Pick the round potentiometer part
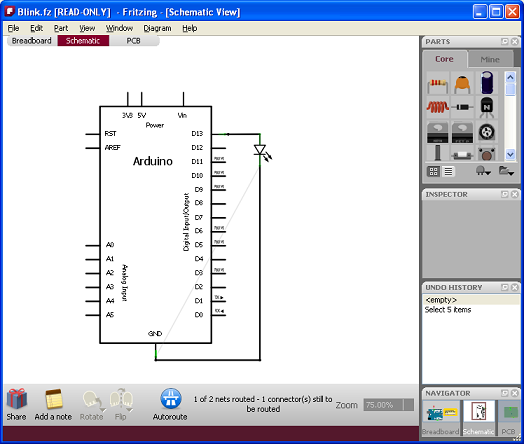Image resolution: width=524 pixels, height=444 pixels. (x=487, y=132)
